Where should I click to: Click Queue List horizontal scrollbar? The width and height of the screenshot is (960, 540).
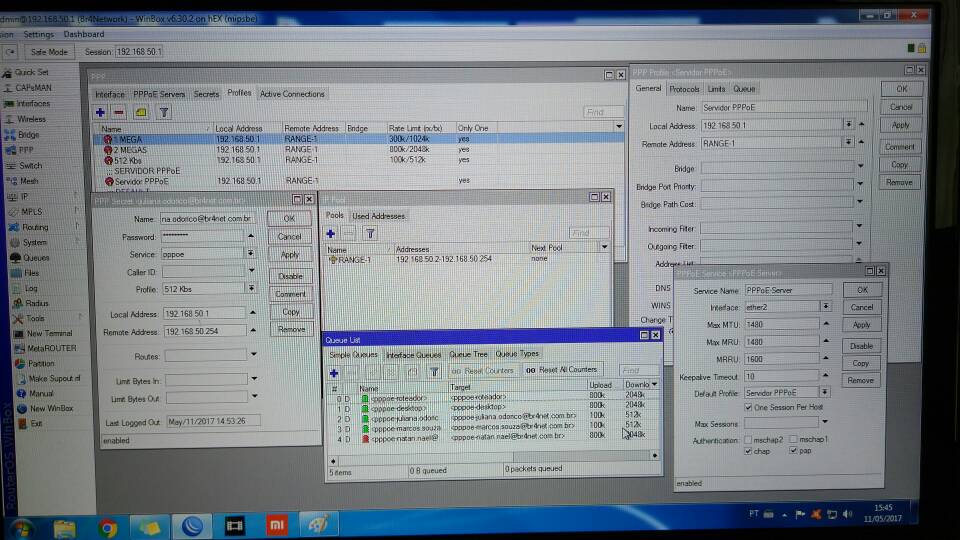pos(494,457)
